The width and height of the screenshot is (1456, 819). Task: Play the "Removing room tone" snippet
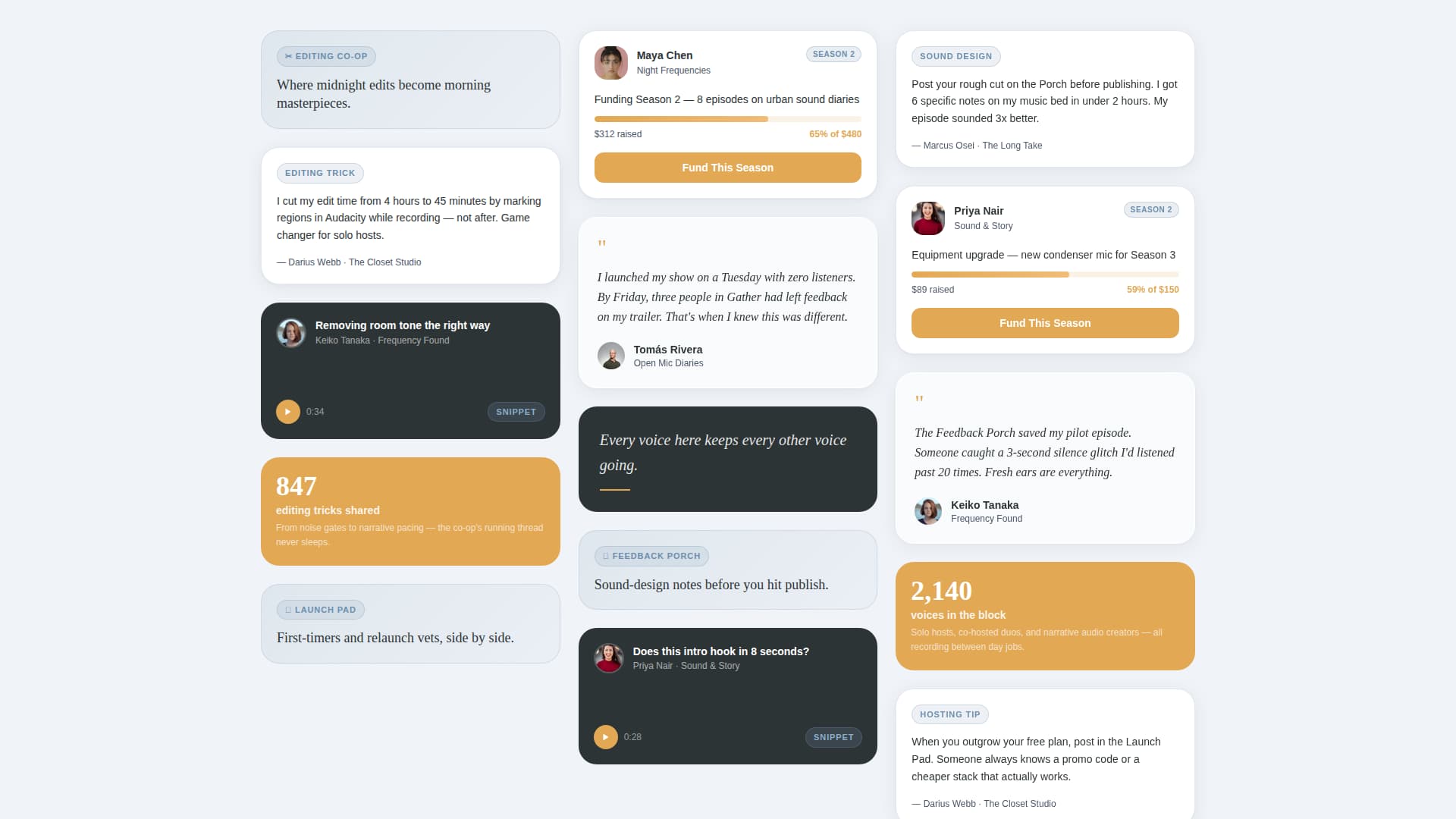click(x=288, y=412)
